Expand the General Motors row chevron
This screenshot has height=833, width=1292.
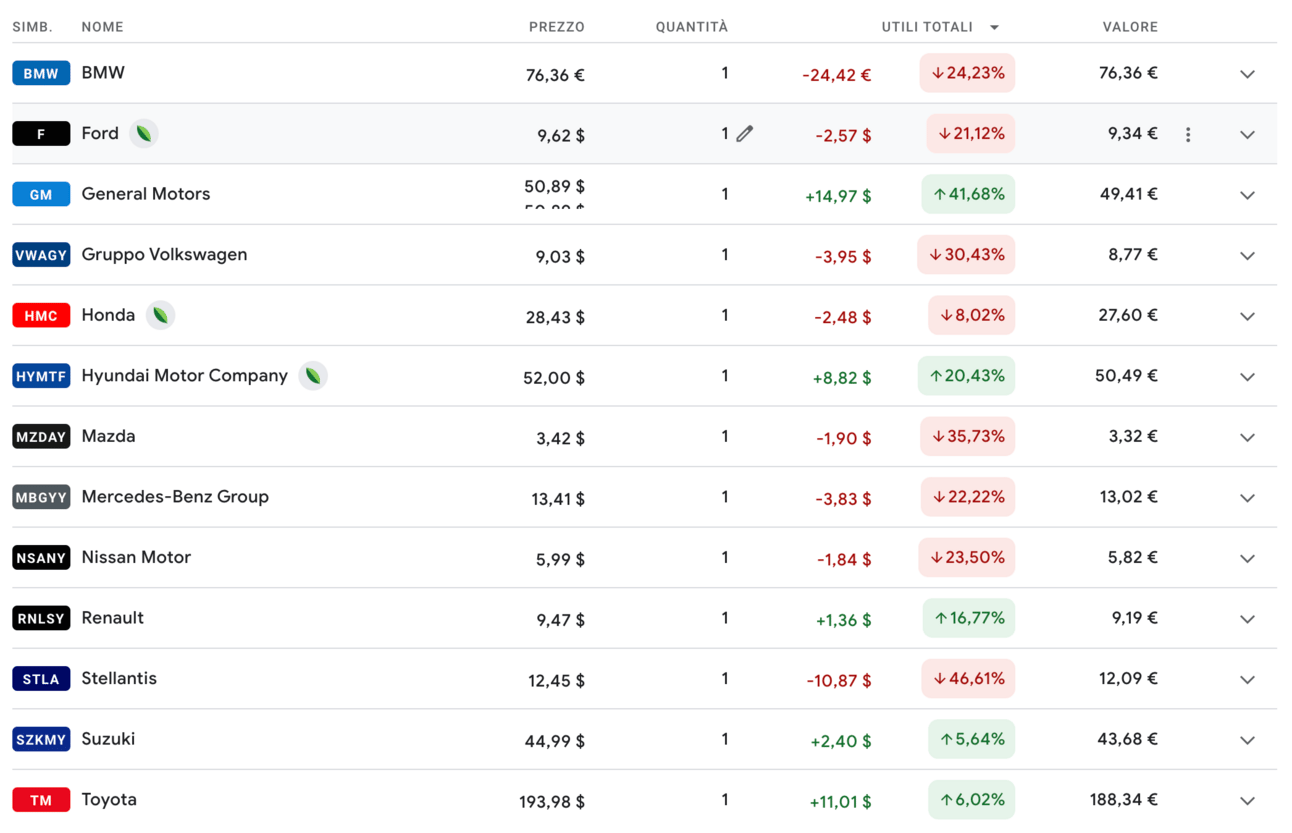coord(1247,195)
